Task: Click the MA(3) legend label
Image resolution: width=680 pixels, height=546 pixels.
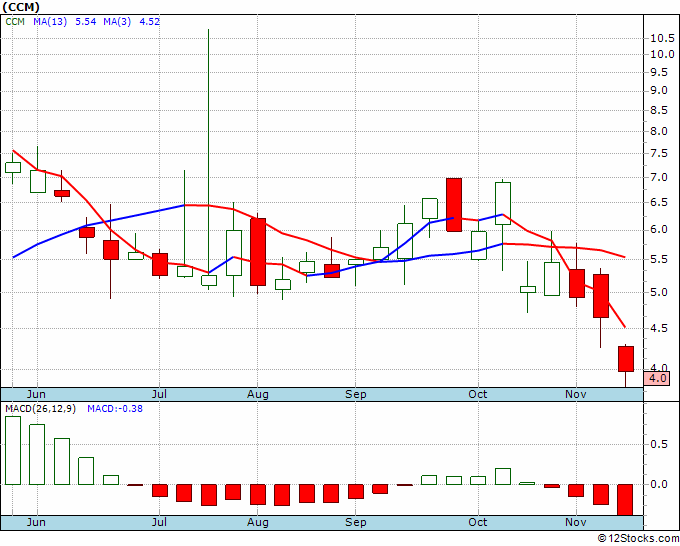Action: tap(117, 21)
